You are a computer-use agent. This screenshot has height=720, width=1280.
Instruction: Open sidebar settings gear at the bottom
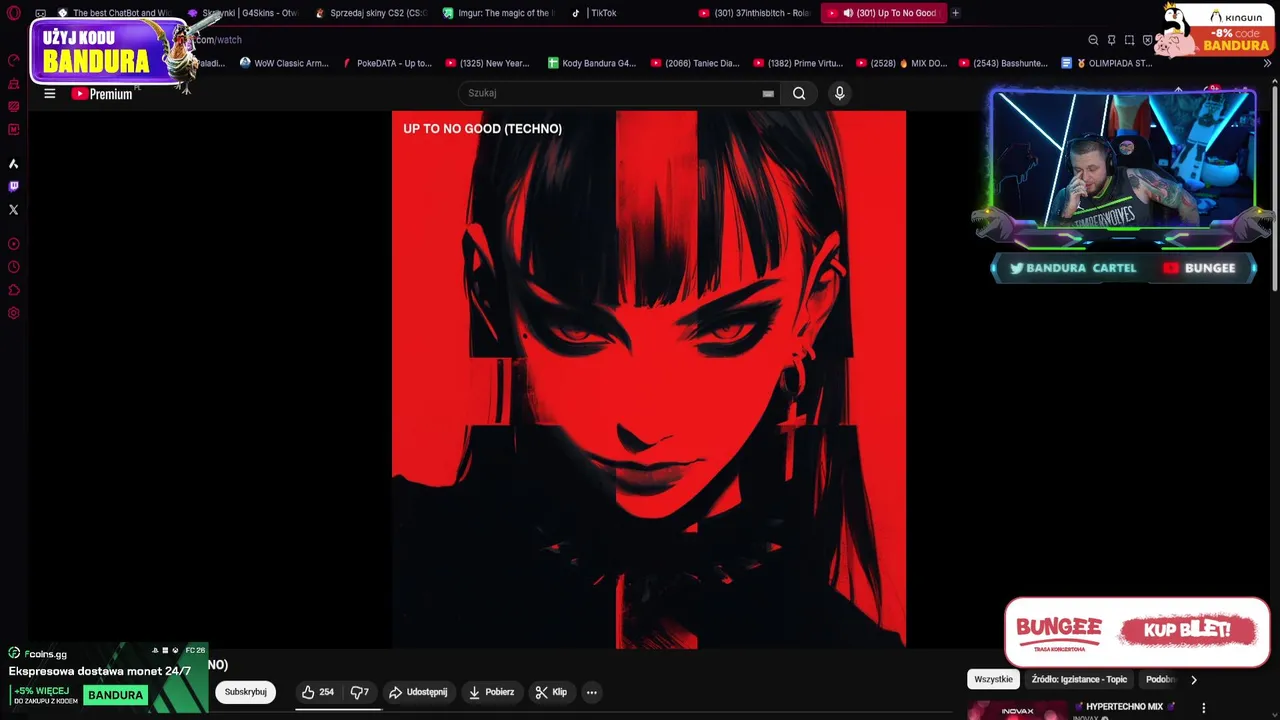13,313
